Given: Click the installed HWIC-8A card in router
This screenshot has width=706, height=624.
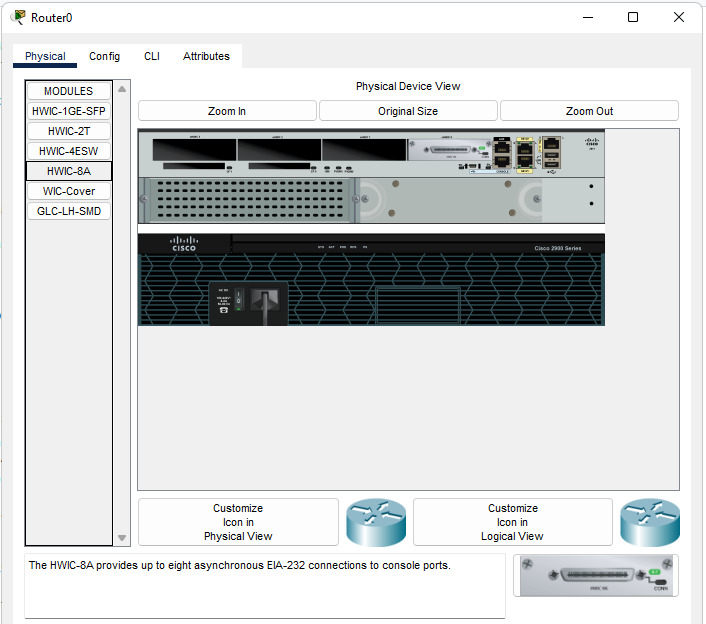Looking at the screenshot, I should (449, 149).
